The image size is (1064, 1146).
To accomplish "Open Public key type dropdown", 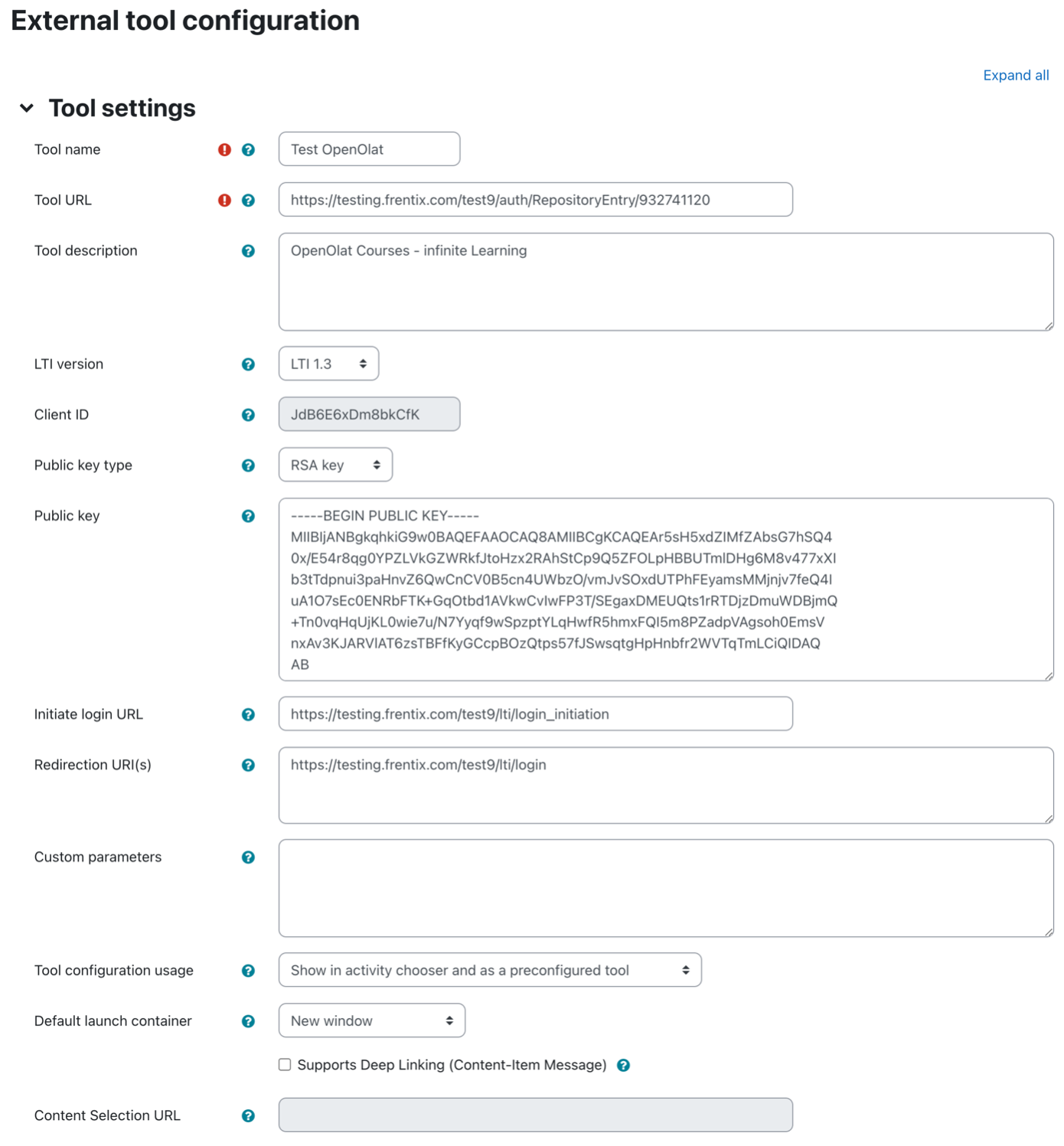I will coord(335,465).
